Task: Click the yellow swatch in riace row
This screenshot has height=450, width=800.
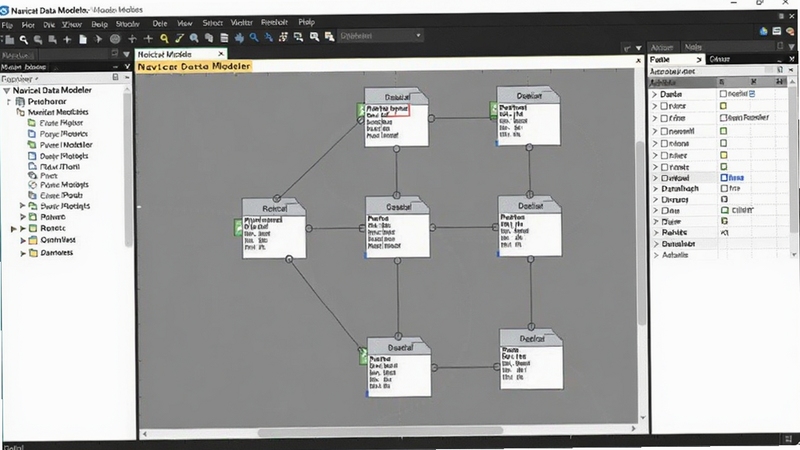Action: (x=723, y=106)
